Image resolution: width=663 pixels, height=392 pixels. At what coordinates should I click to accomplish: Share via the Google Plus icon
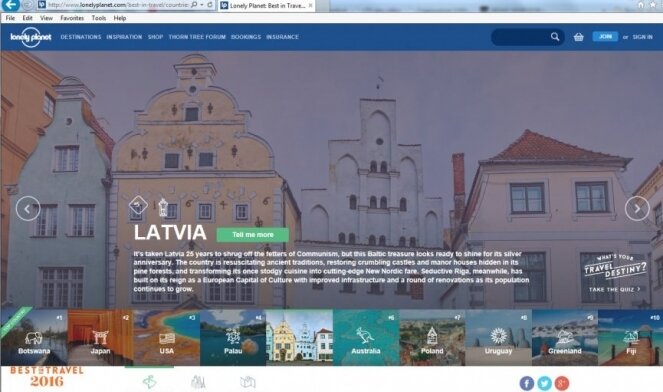coord(562,383)
